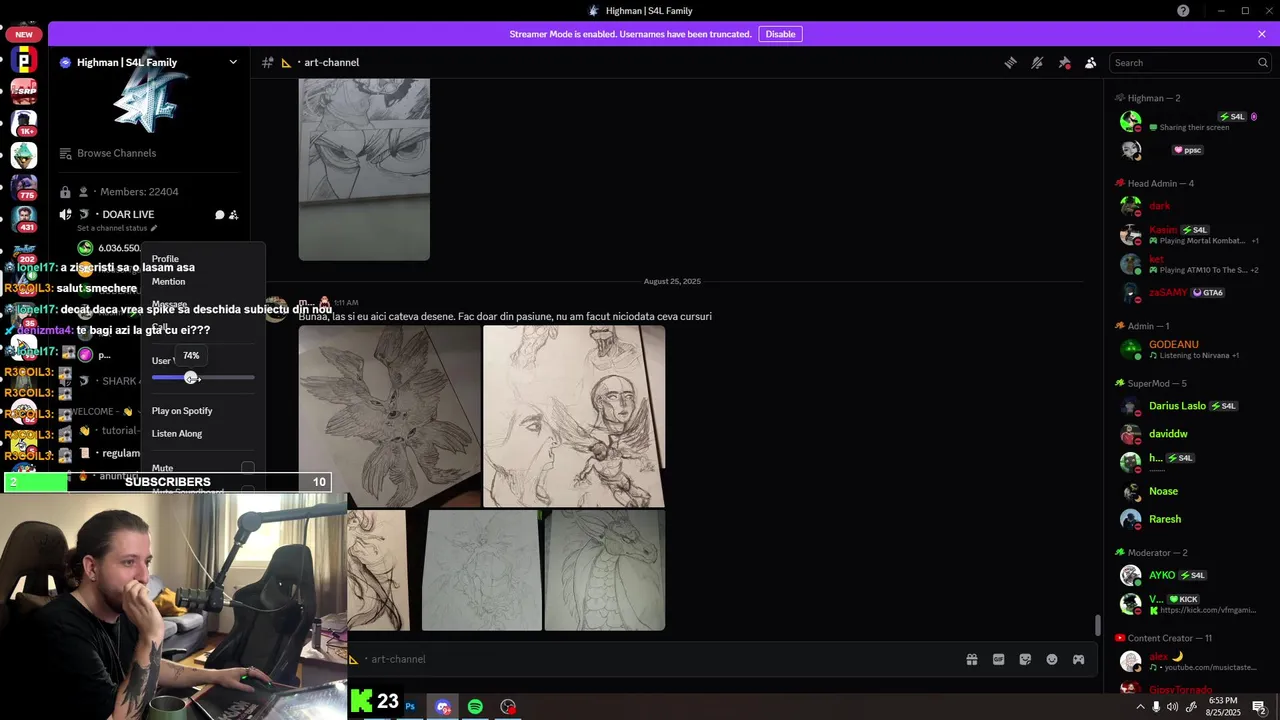The width and height of the screenshot is (1280, 720).
Task: Open server with P logo in sidebar
Action: 24,62
